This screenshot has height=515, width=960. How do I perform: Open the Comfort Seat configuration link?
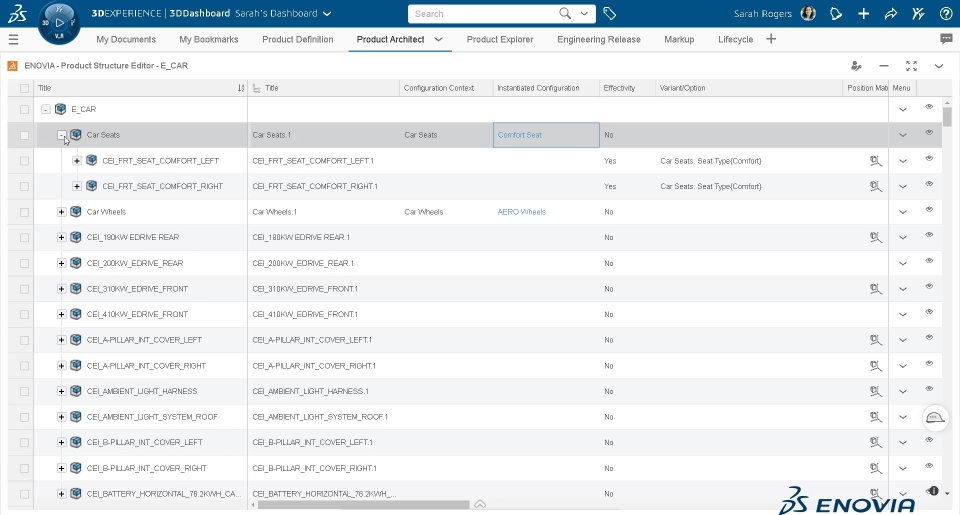[x=519, y=135]
